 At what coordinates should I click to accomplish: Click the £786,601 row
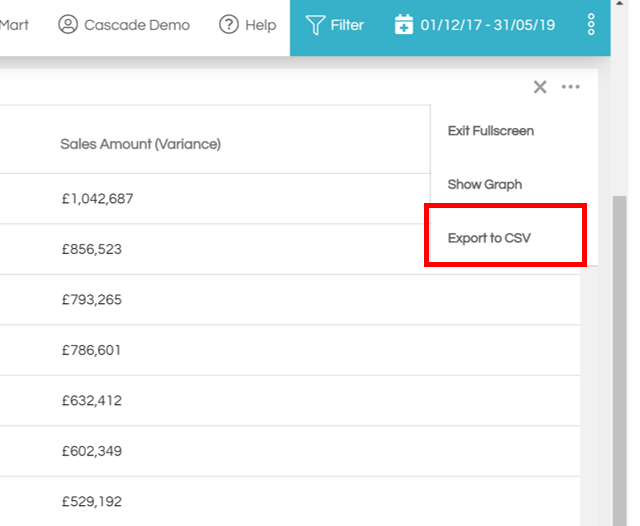click(91, 351)
